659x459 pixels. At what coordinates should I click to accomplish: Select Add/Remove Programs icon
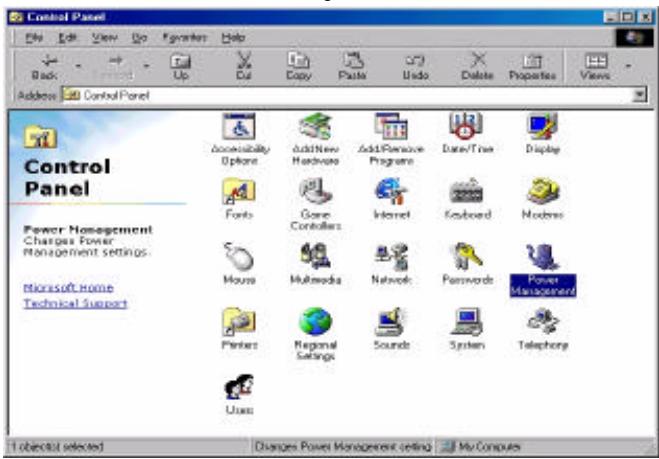point(391,127)
